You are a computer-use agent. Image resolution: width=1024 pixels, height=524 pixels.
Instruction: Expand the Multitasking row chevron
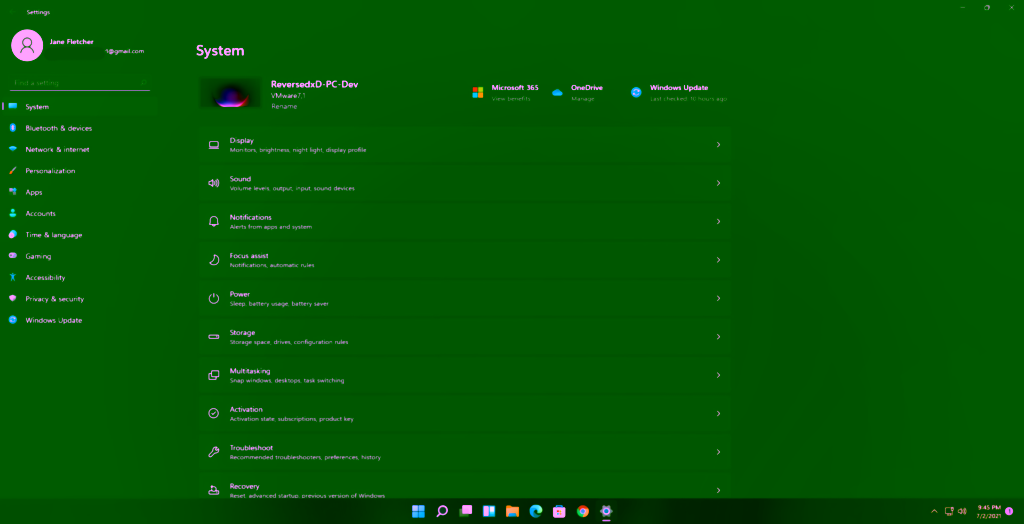click(x=718, y=375)
